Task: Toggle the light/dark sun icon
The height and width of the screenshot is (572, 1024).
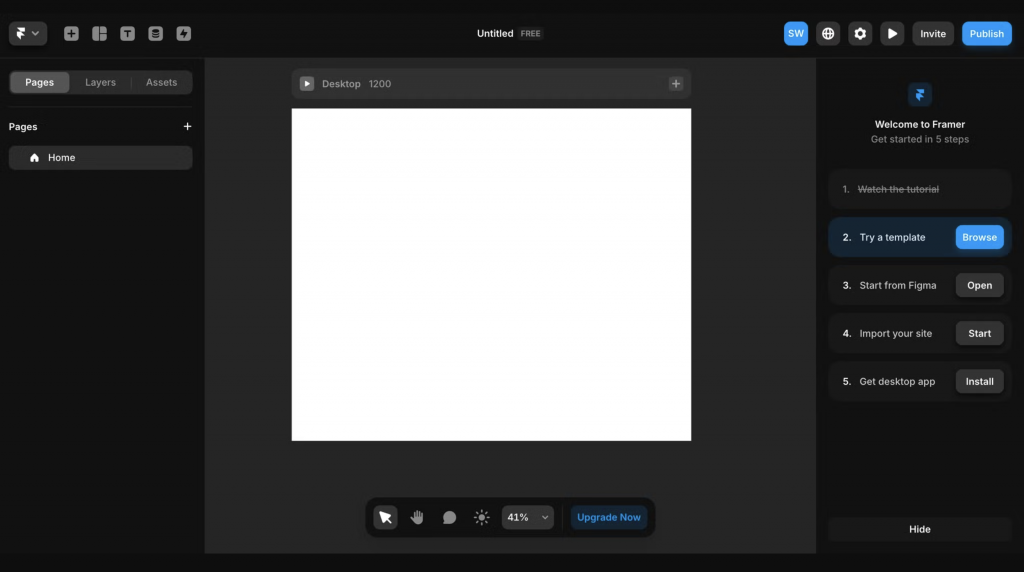Action: tap(481, 517)
